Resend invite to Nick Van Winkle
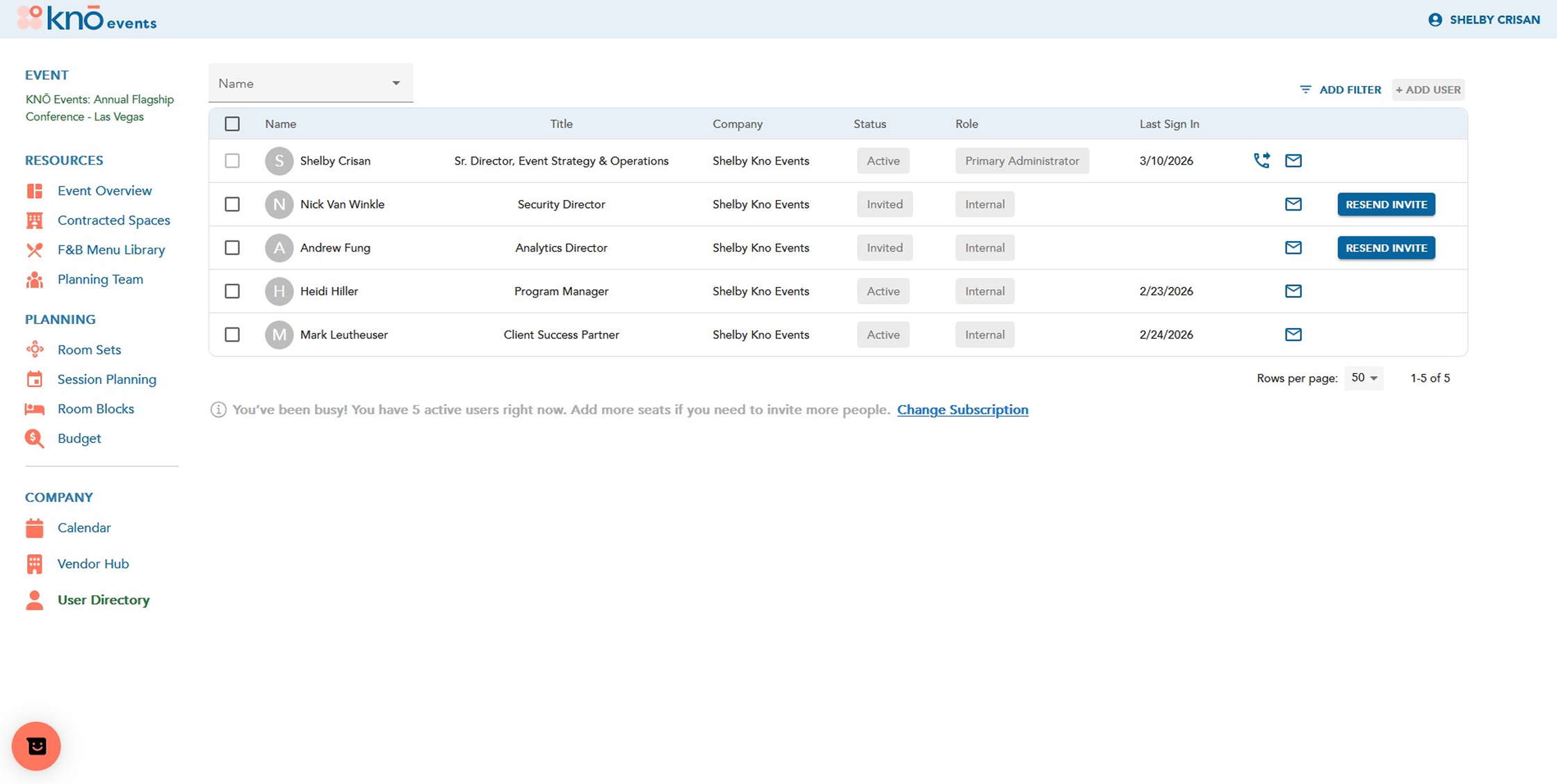 point(1385,204)
